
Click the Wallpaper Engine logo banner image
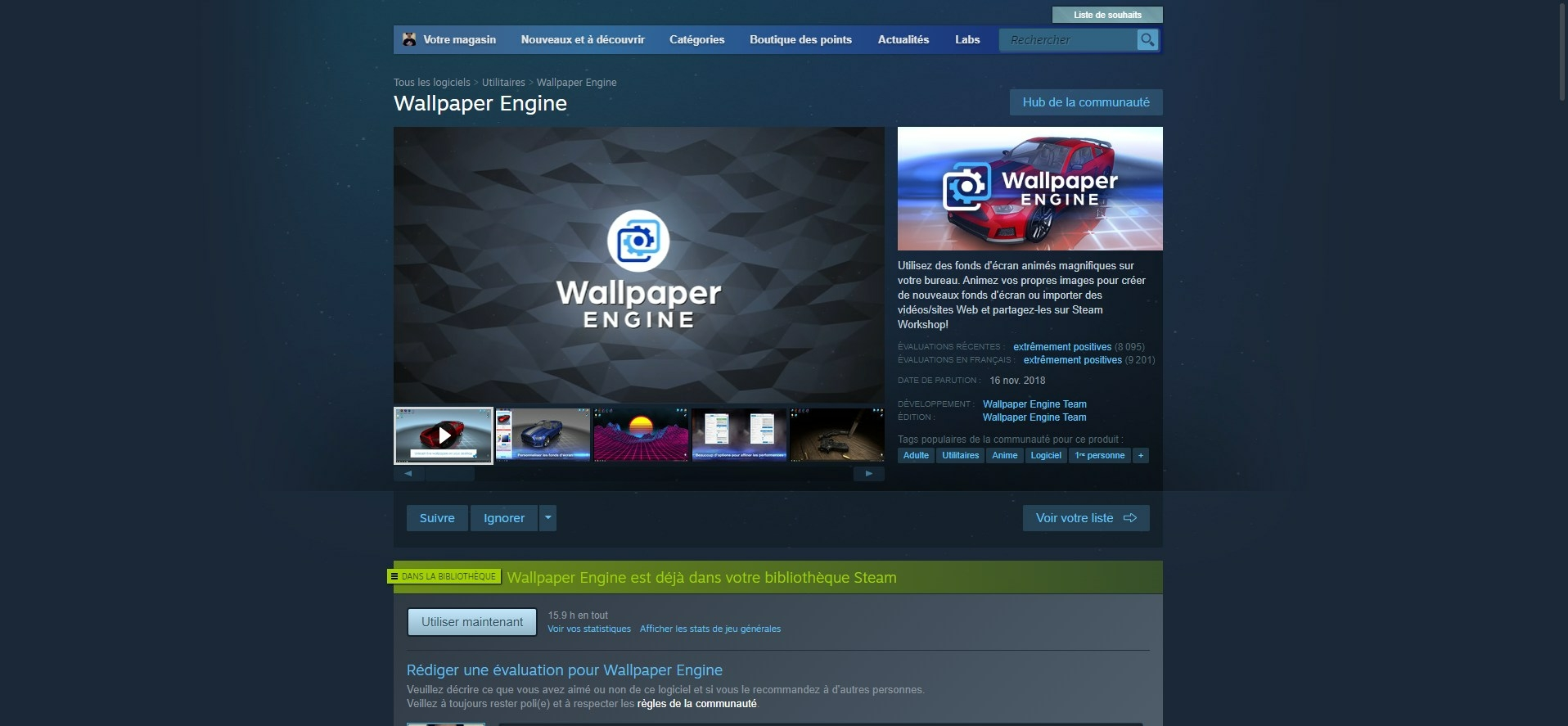click(1030, 188)
